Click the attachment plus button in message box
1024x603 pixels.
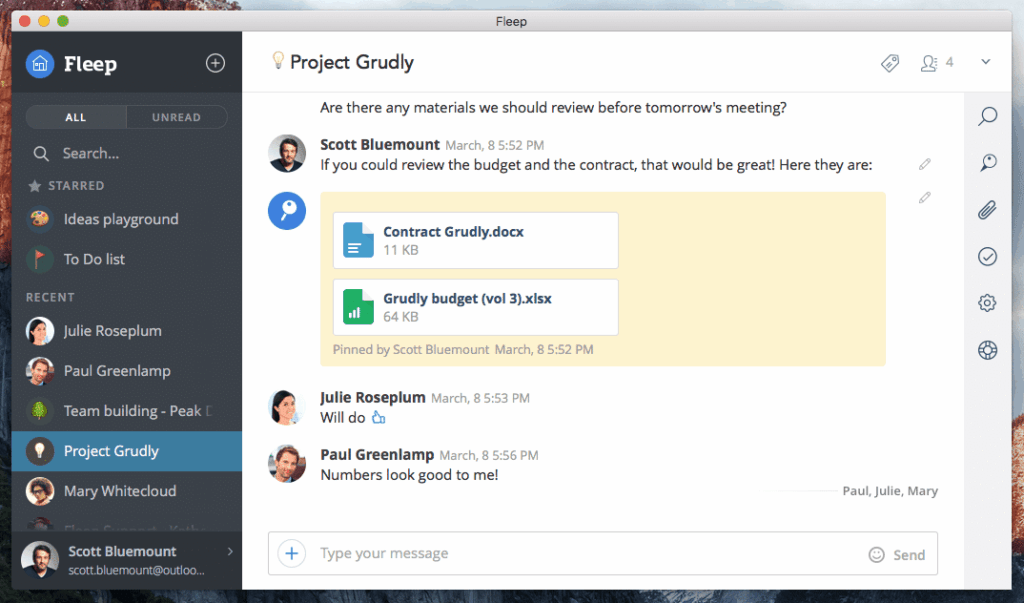click(x=292, y=553)
